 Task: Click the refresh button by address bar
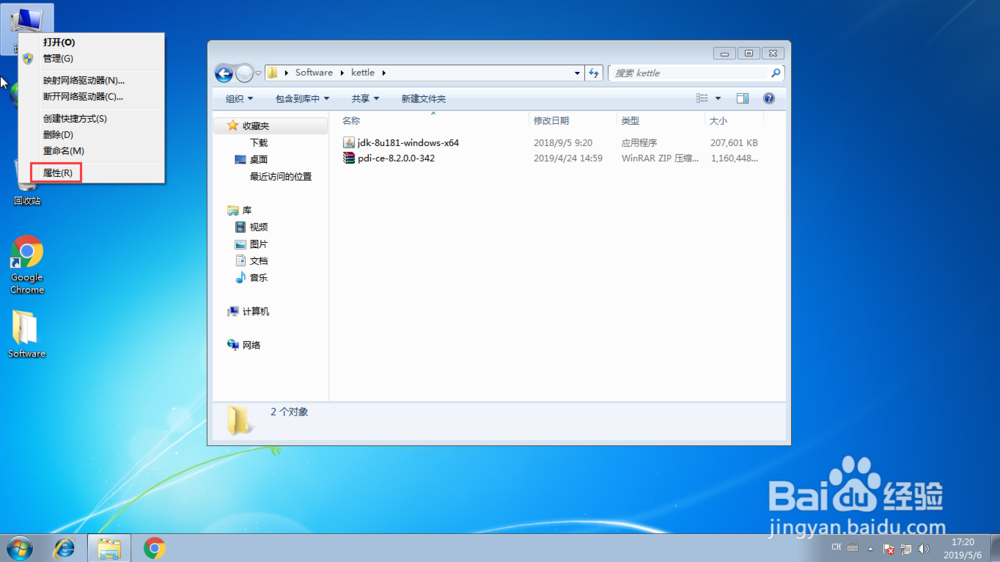[594, 73]
